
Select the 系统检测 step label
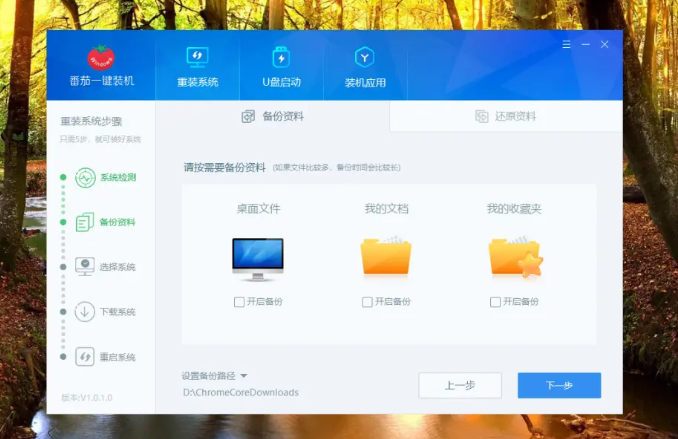tap(118, 177)
